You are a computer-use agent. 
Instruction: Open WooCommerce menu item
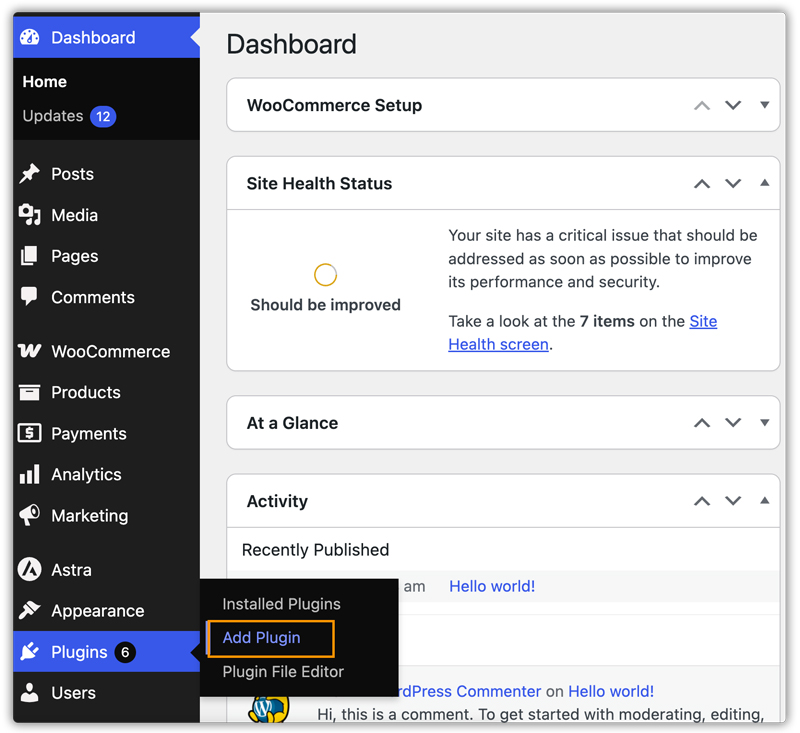click(x=106, y=351)
